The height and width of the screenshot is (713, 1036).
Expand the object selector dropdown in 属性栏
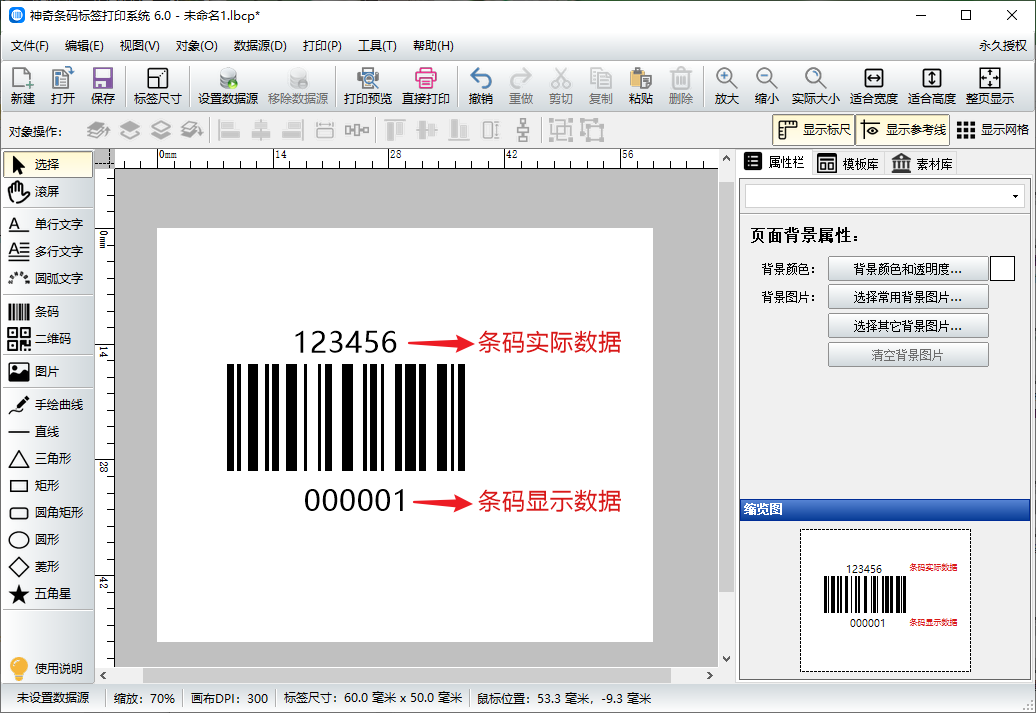tap(1015, 197)
